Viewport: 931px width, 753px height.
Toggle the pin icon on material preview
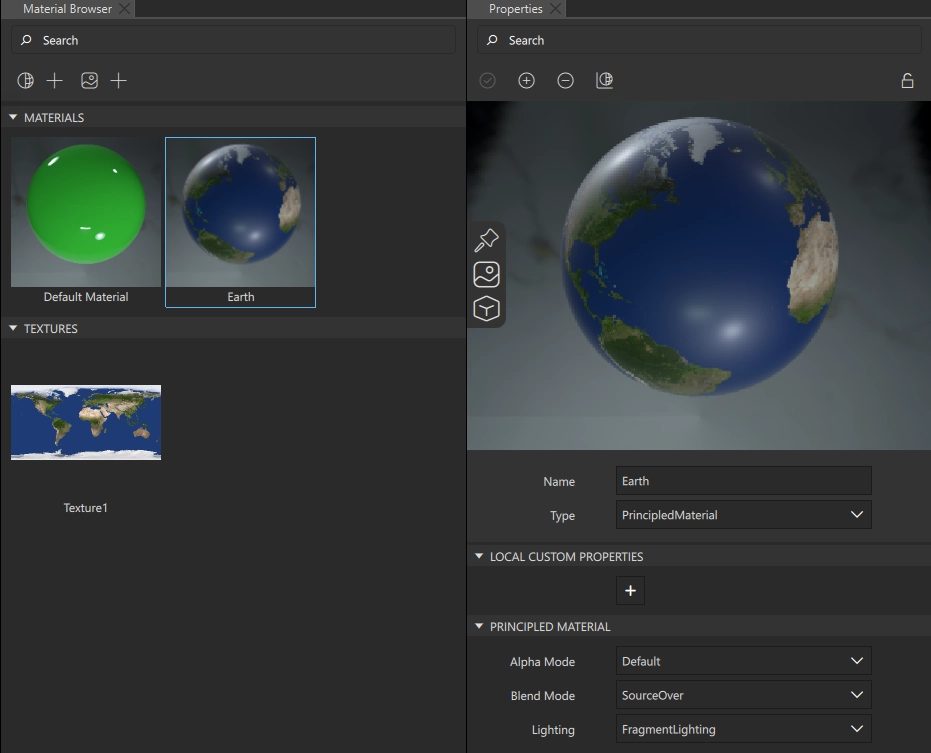[486, 240]
